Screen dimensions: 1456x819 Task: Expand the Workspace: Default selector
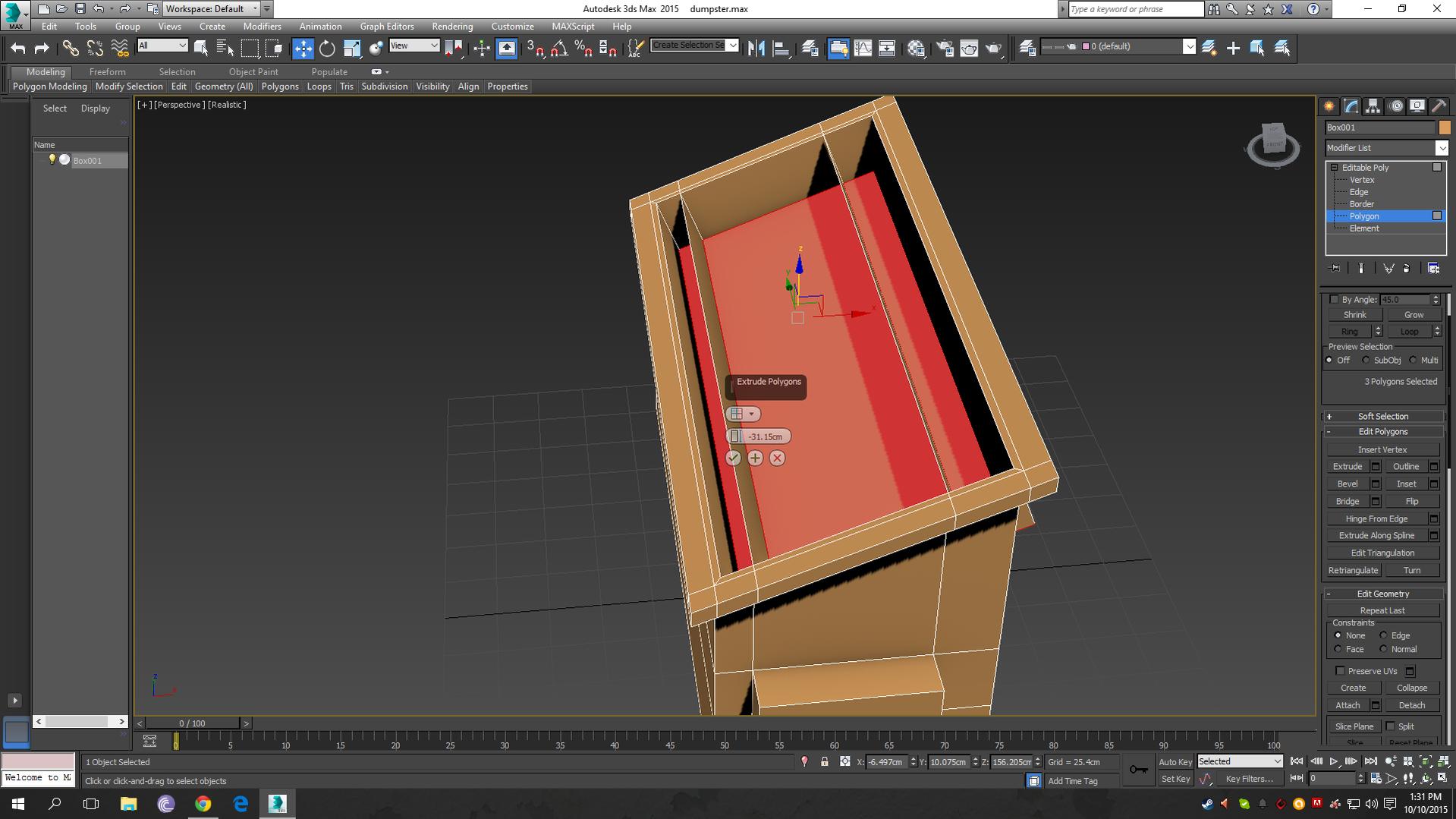(x=255, y=8)
